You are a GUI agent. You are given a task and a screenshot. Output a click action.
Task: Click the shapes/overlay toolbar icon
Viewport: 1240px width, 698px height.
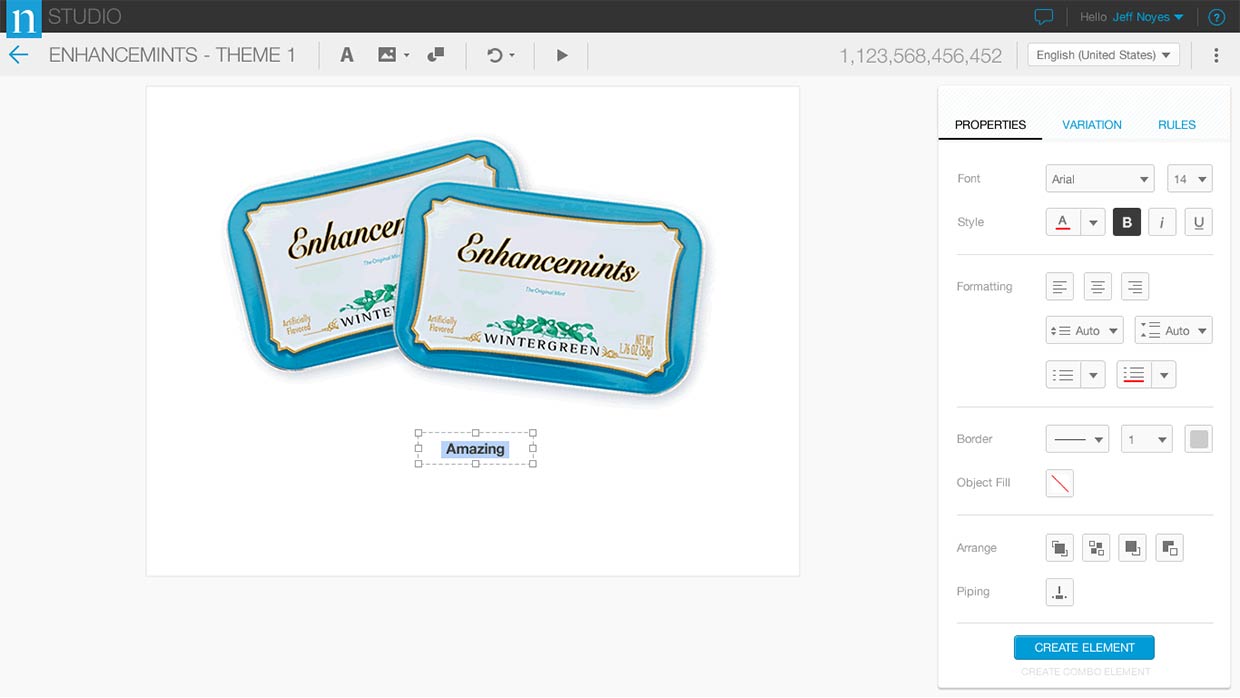point(435,55)
